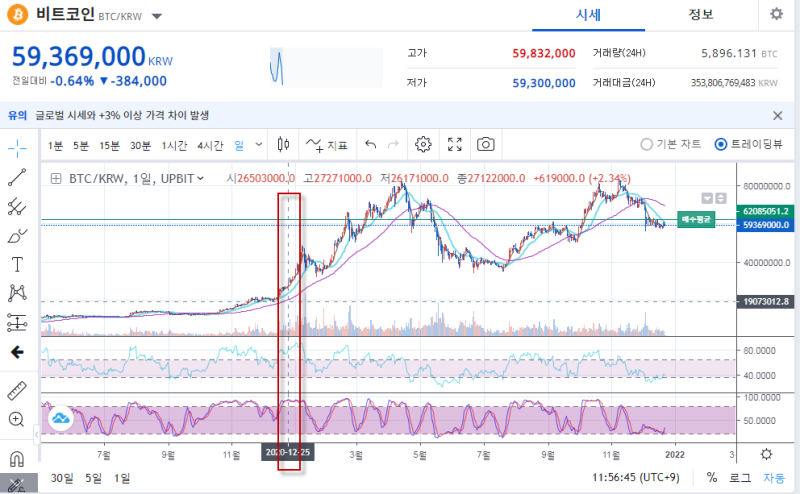Viewport: 800px width, 494px height.
Task: Open candlestick chart style selector
Action: [283, 145]
